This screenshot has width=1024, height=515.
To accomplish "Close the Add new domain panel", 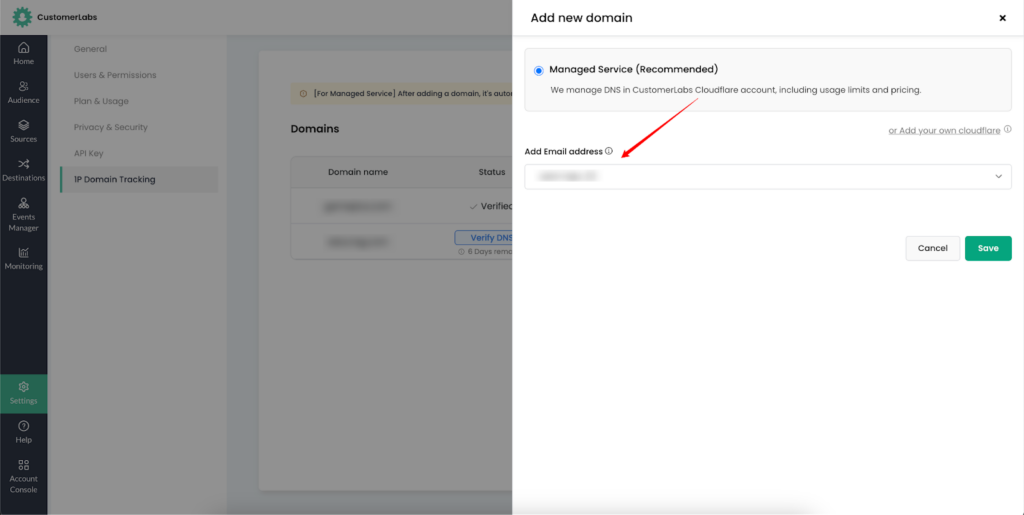I will pos(1002,18).
